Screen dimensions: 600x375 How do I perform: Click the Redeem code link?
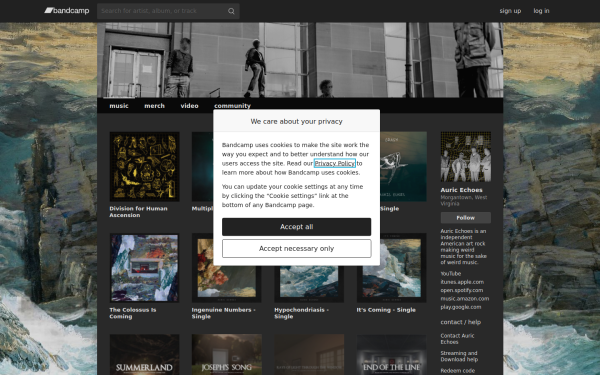[458, 371]
